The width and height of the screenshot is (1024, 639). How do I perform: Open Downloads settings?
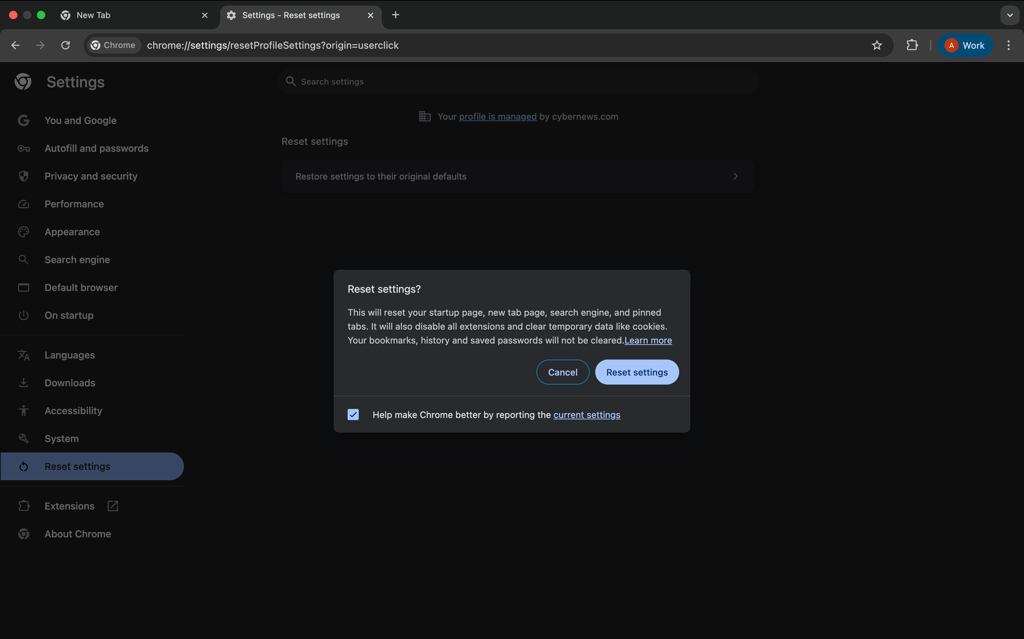(x=70, y=383)
